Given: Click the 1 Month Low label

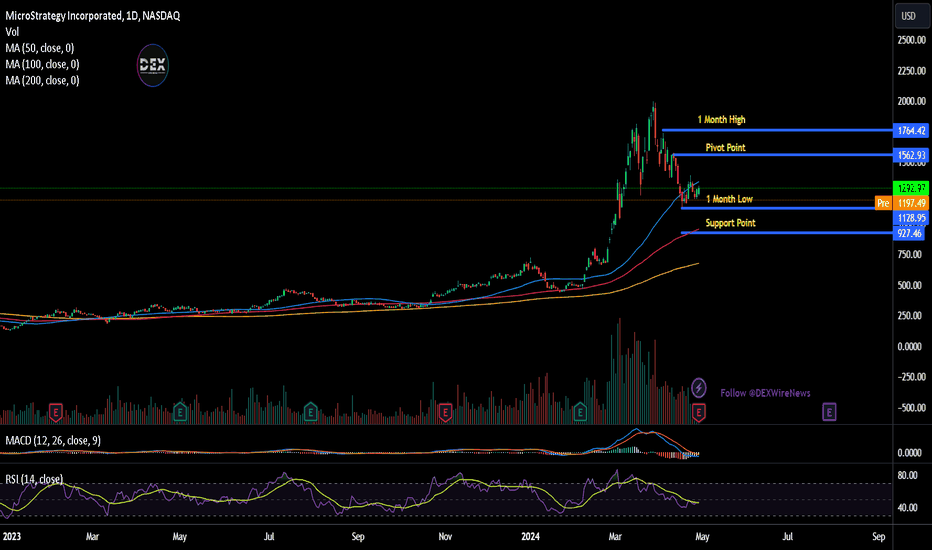Looking at the screenshot, I should (729, 199).
